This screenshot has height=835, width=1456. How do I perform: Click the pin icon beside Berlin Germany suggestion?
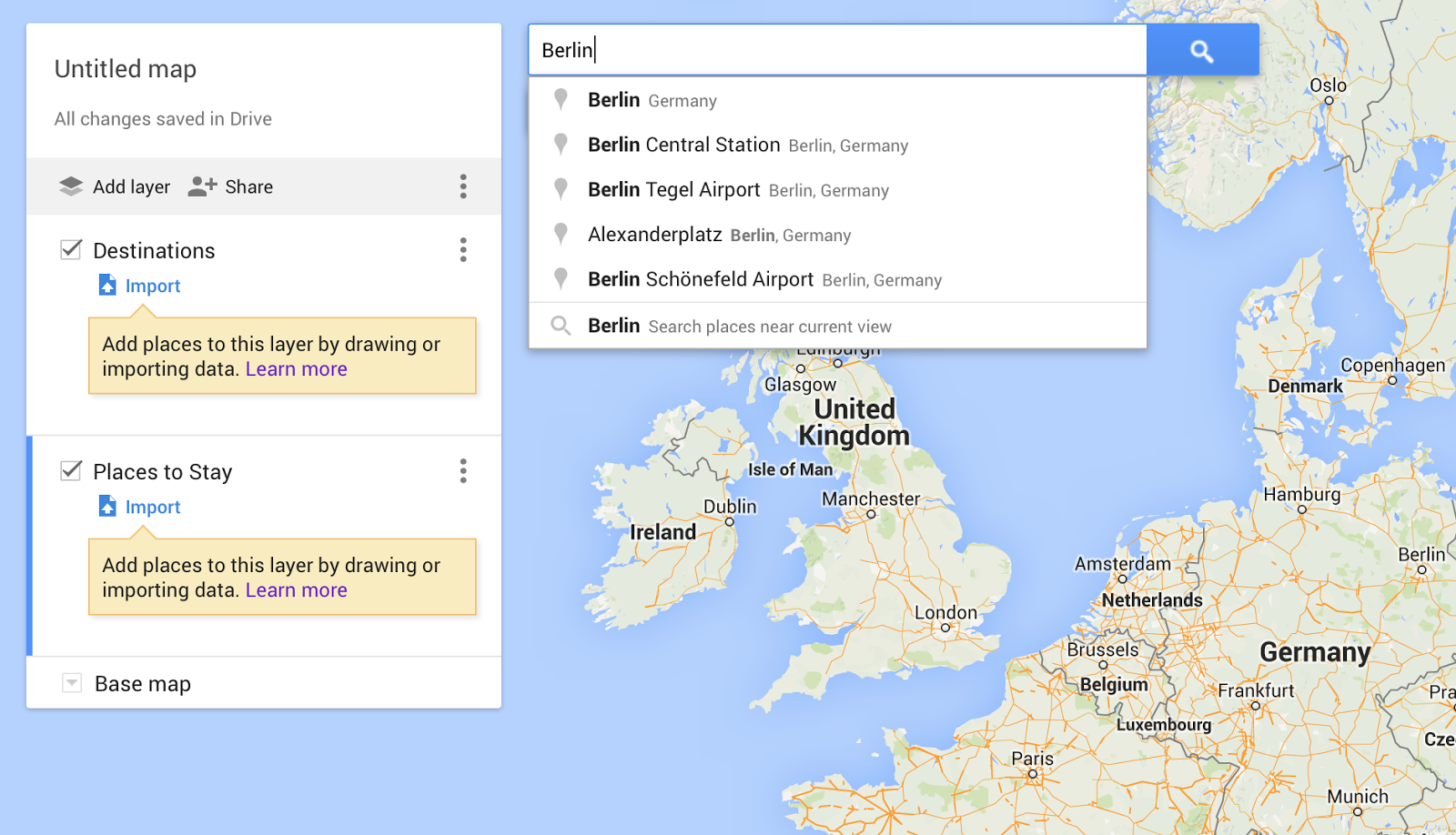pyautogui.click(x=561, y=99)
